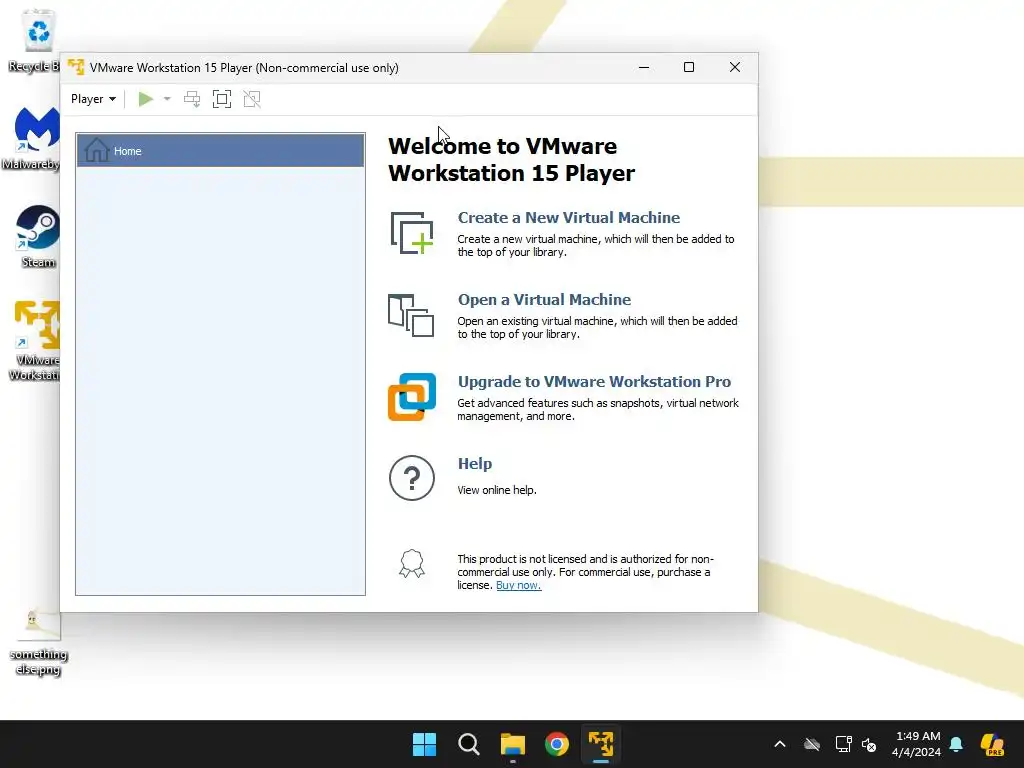Open notifications bell icon
1024x768 pixels.
tap(956, 744)
